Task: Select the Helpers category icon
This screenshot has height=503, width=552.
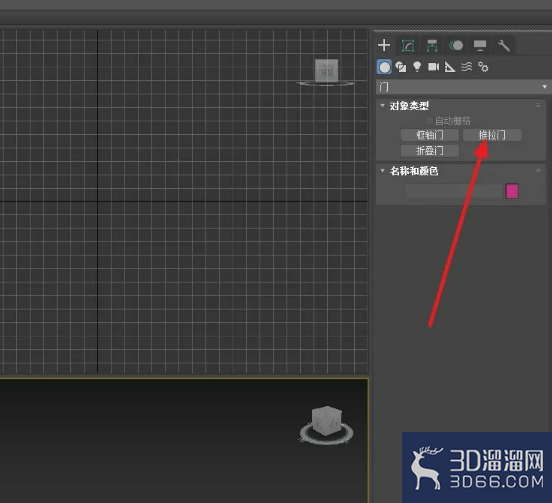Action: [x=450, y=67]
